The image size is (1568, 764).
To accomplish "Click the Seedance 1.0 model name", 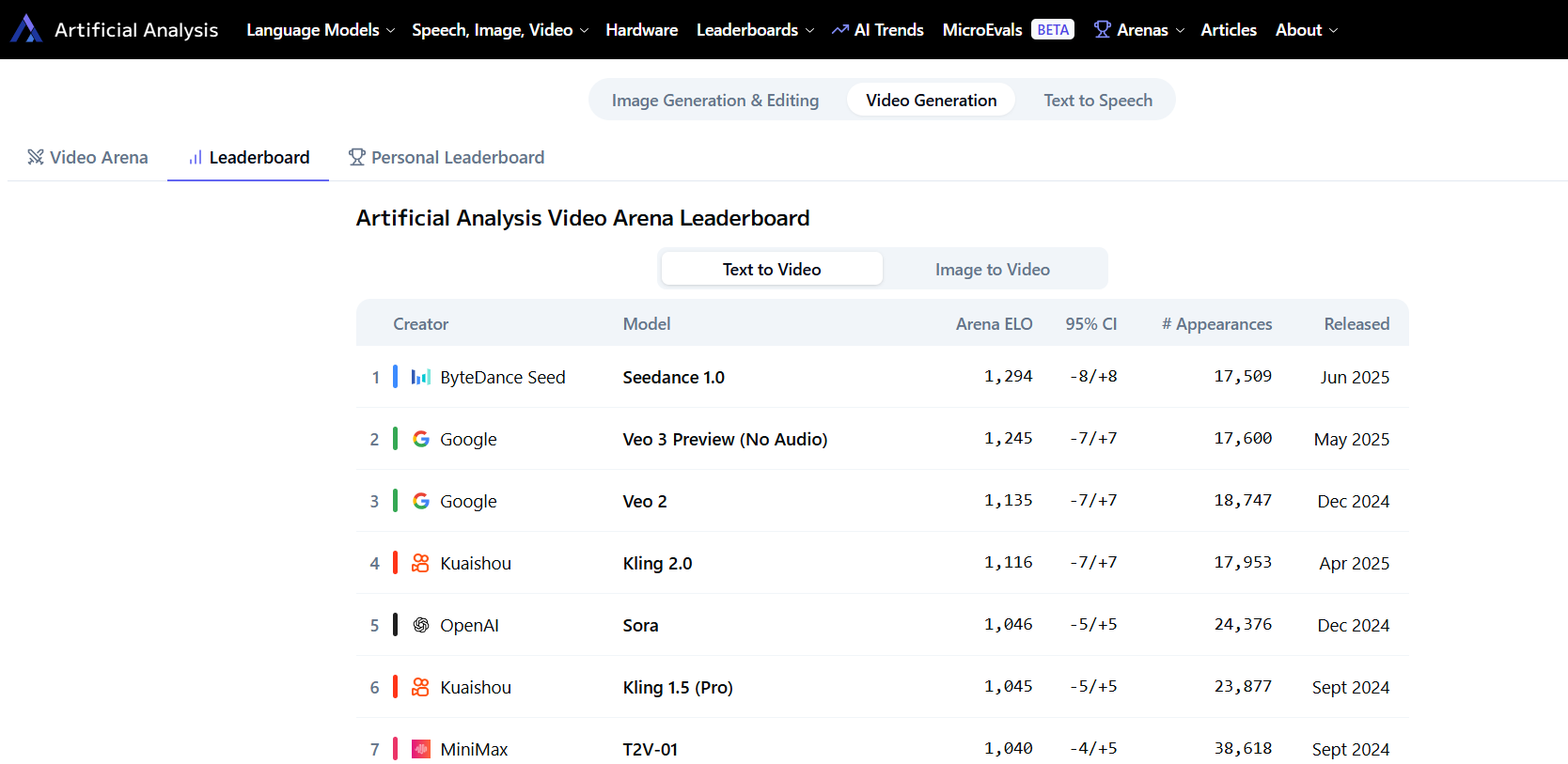I will pyautogui.click(x=674, y=377).
